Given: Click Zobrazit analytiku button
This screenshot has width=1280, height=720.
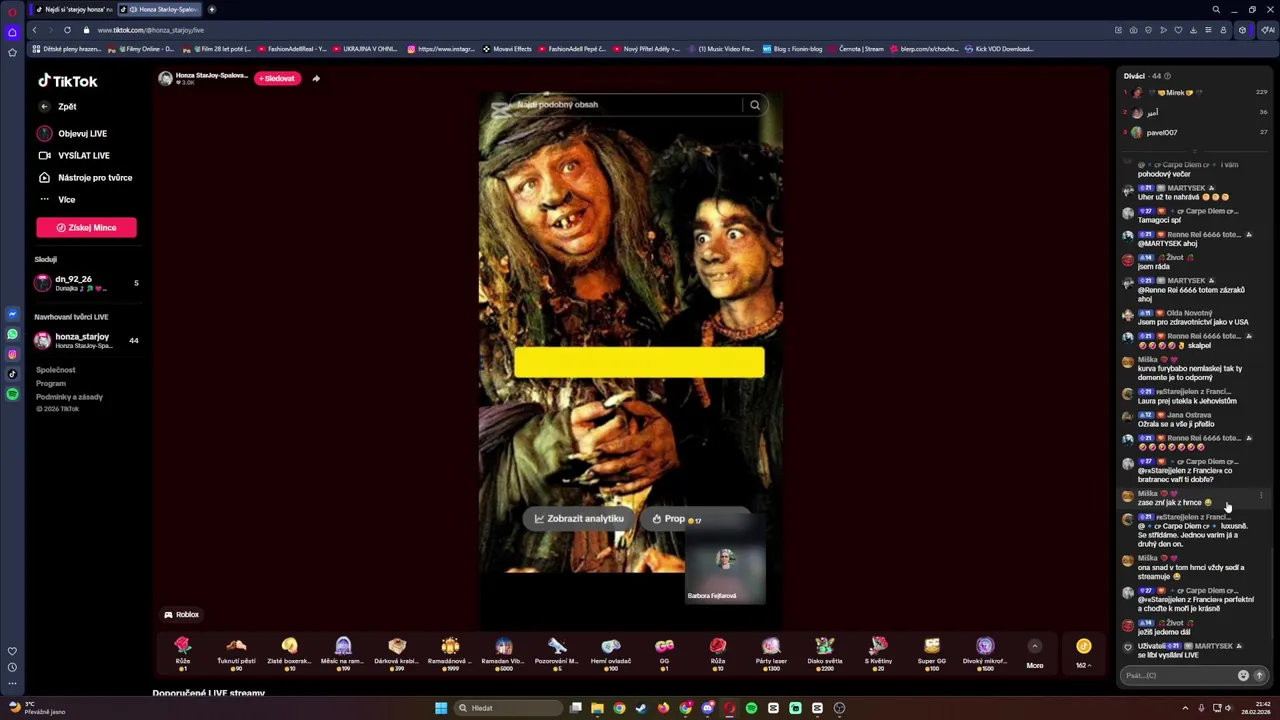Looking at the screenshot, I should [579, 518].
